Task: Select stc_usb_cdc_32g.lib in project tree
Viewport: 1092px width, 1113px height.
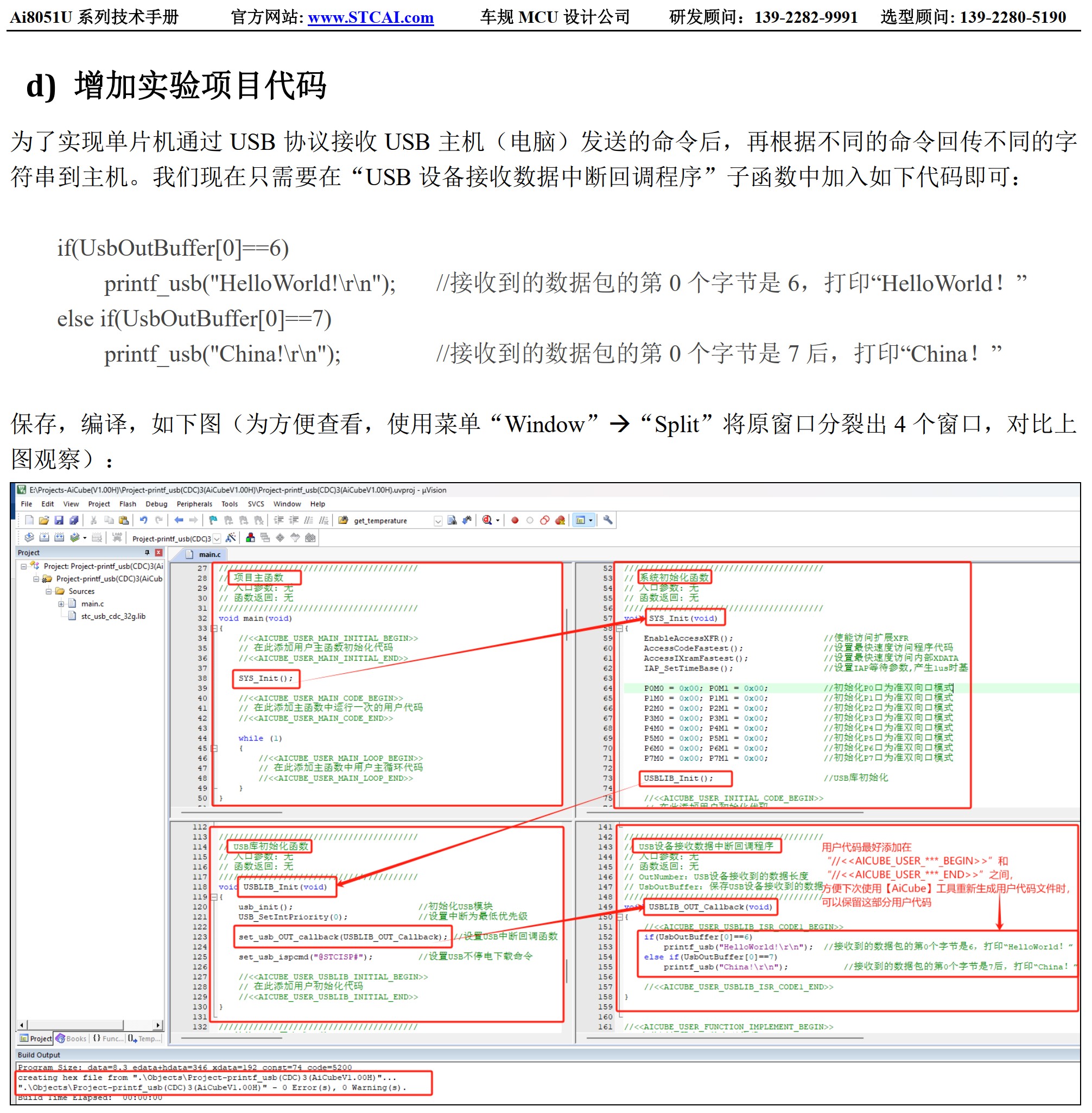Action: [x=112, y=617]
